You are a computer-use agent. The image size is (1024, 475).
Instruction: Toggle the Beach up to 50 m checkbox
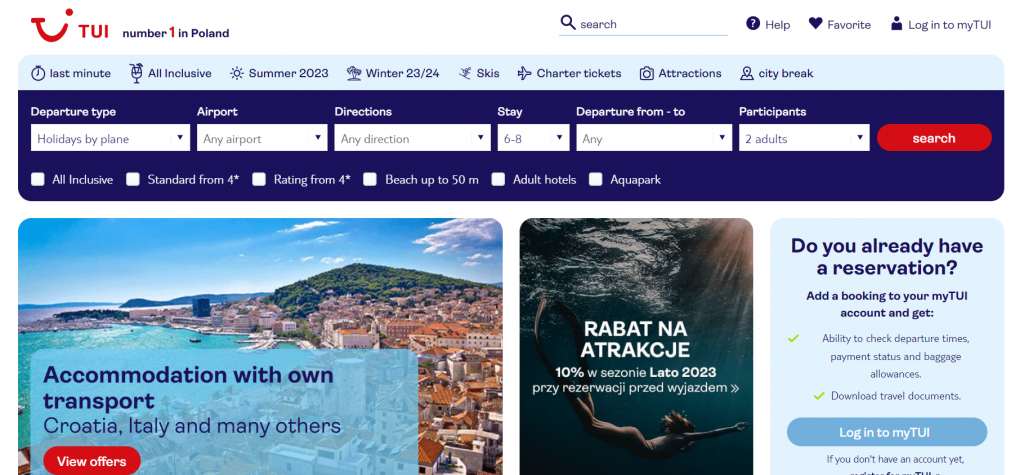tap(370, 179)
